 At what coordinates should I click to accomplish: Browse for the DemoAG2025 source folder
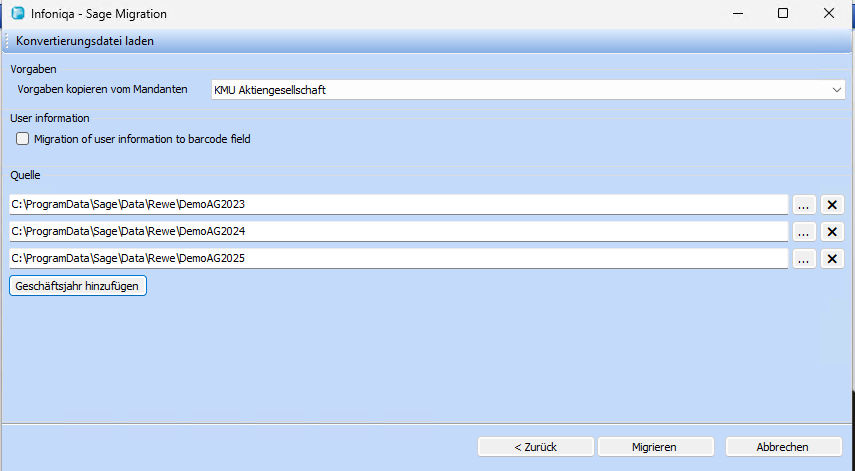(804, 258)
